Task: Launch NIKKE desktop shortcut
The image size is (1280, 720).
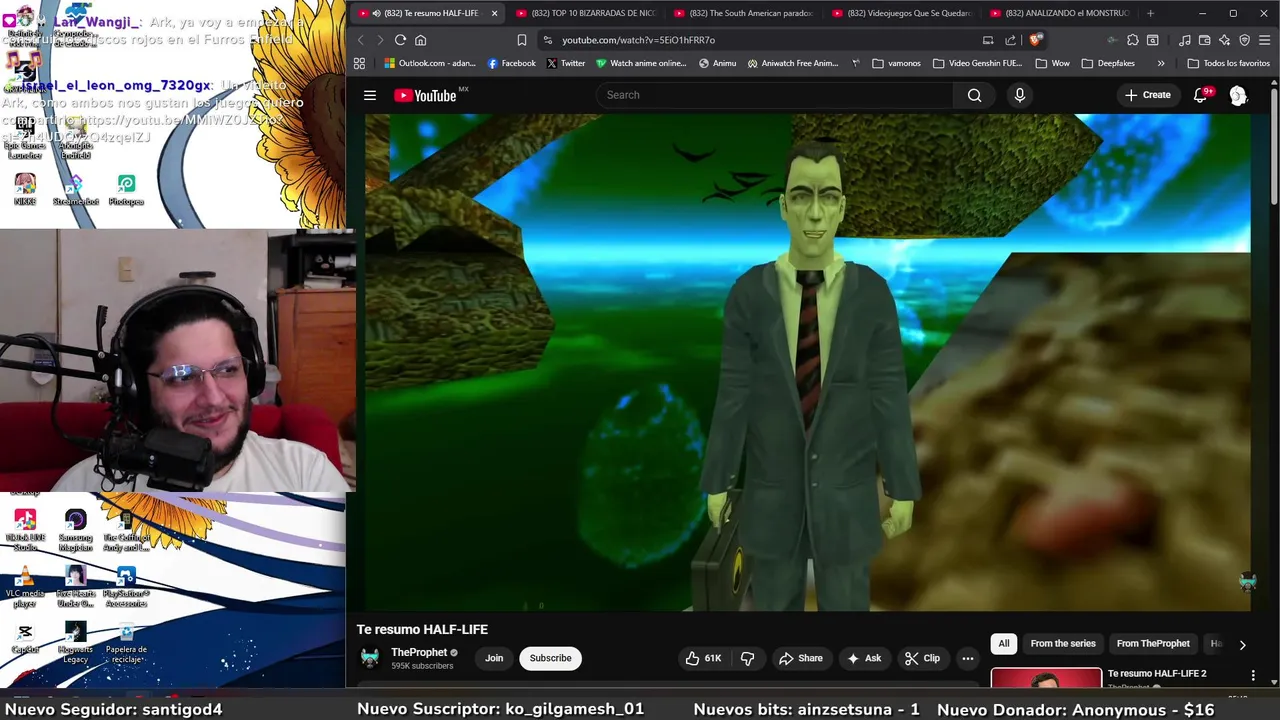Action: coord(25,189)
